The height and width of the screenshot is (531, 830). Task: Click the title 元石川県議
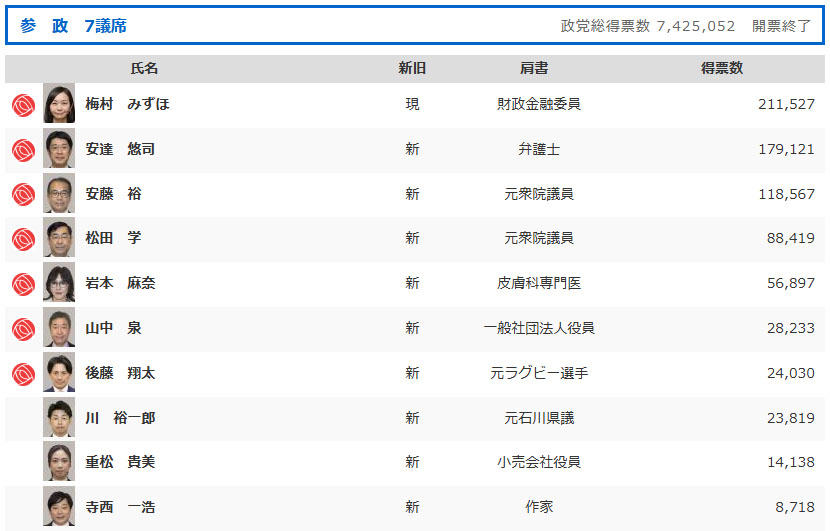539,418
